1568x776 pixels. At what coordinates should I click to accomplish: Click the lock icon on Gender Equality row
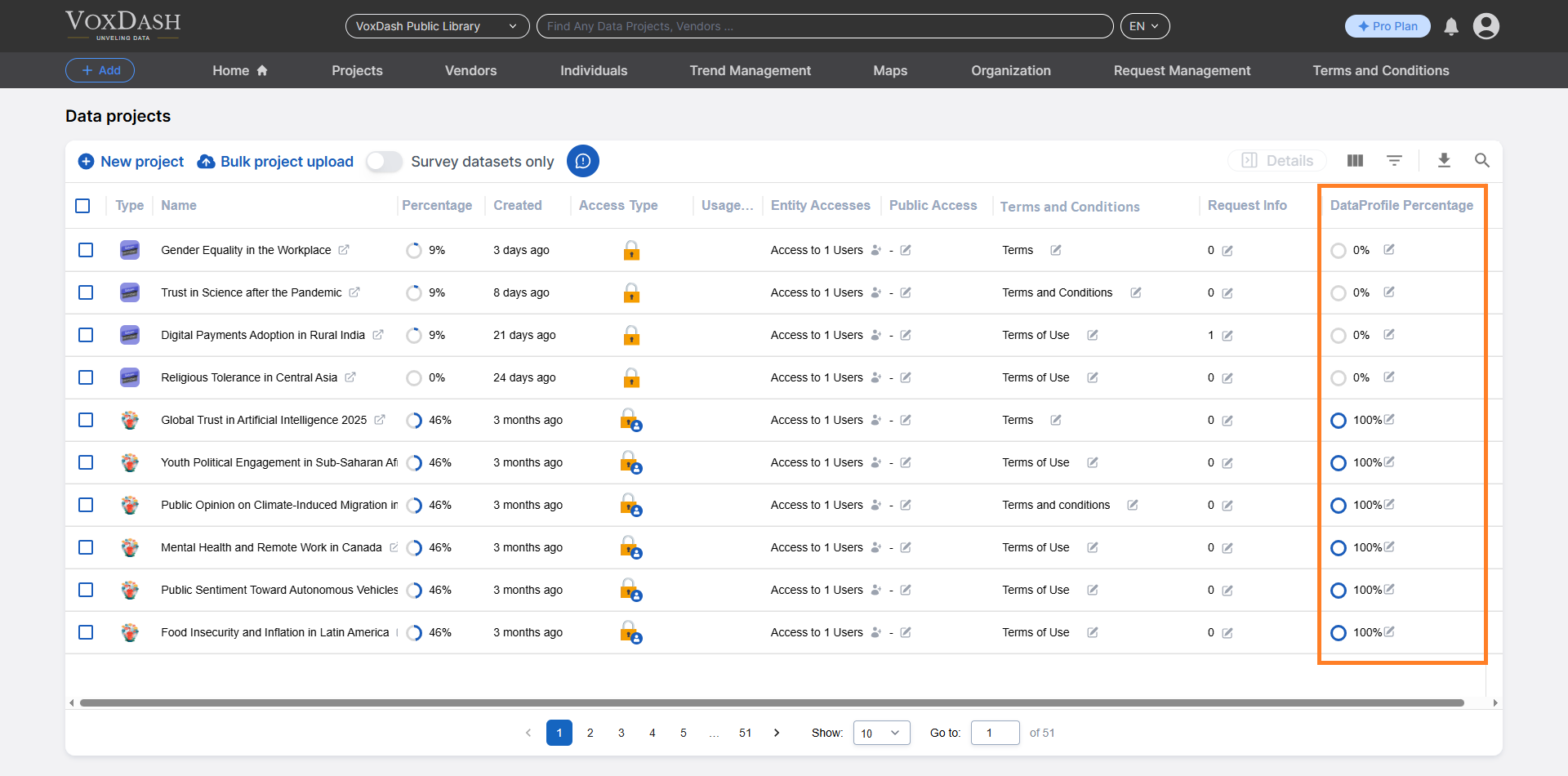coord(632,251)
